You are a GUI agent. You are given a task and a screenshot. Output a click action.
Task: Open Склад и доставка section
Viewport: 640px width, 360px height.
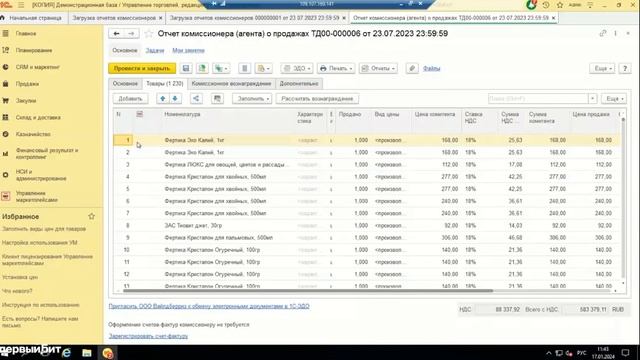tap(38, 117)
